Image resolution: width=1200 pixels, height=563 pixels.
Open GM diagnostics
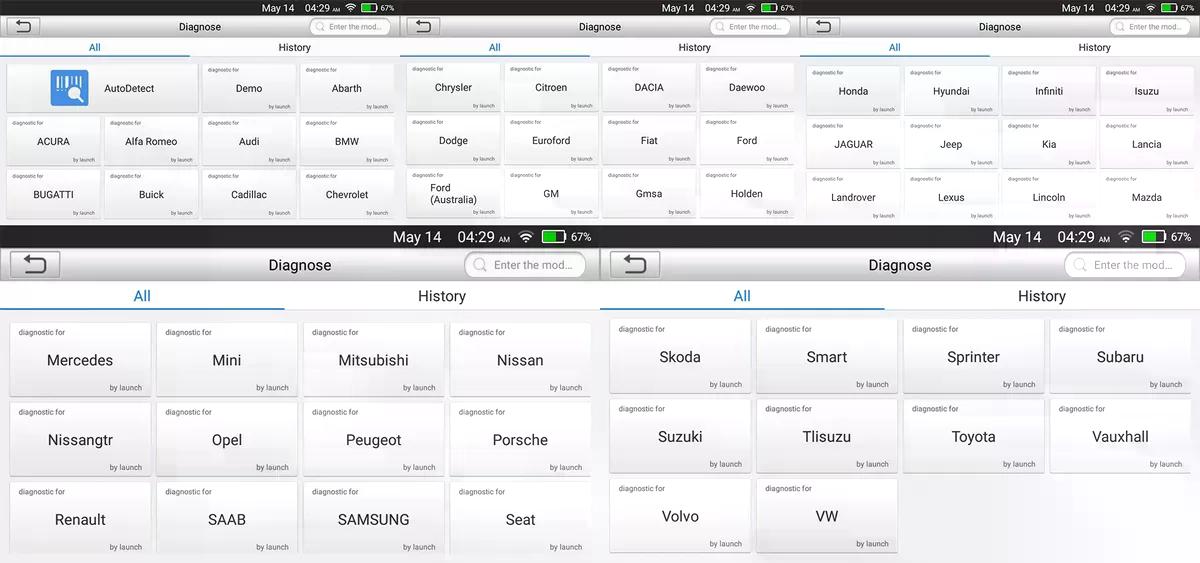click(x=551, y=193)
